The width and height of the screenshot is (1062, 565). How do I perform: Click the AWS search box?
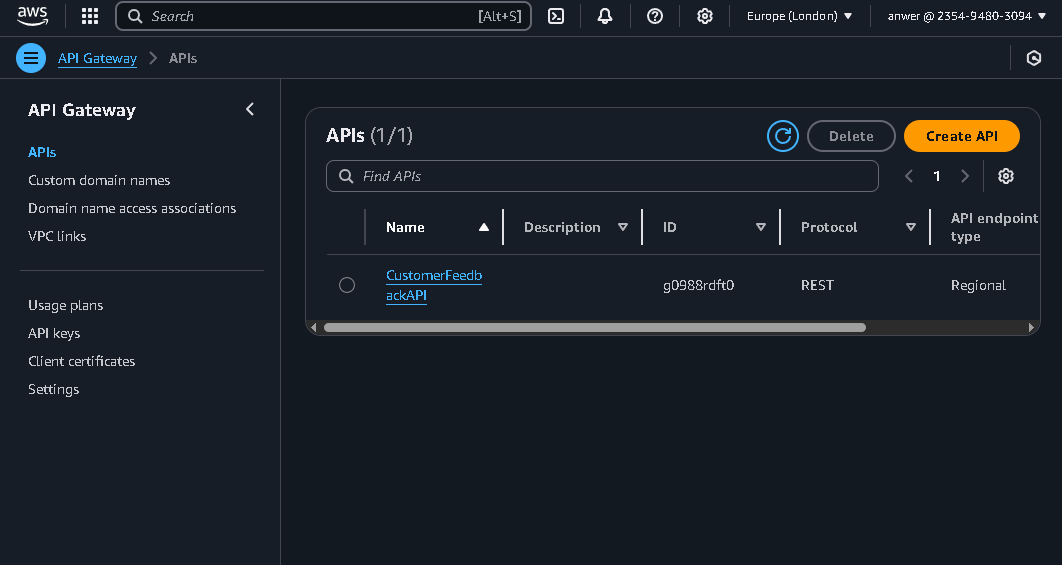(324, 16)
